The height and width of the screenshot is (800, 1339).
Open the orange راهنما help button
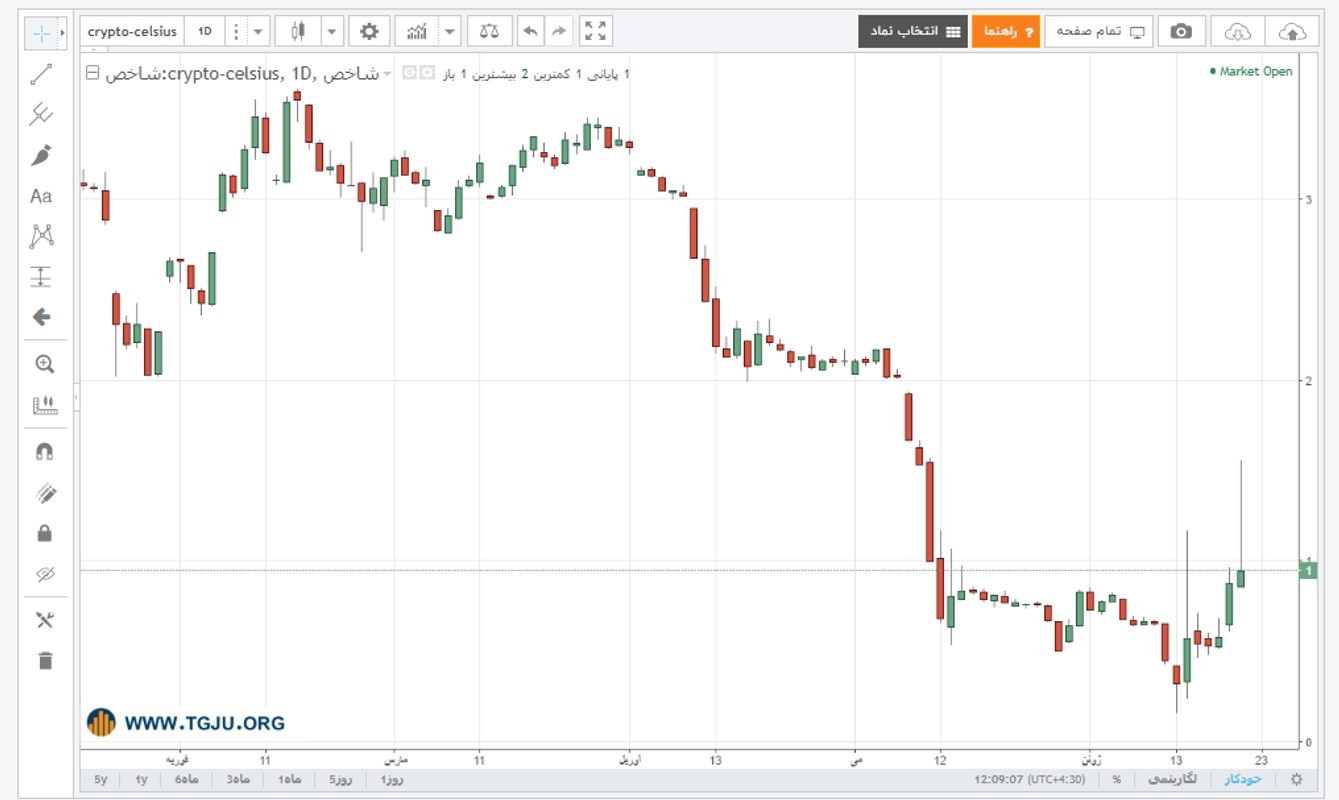[x=1006, y=31]
